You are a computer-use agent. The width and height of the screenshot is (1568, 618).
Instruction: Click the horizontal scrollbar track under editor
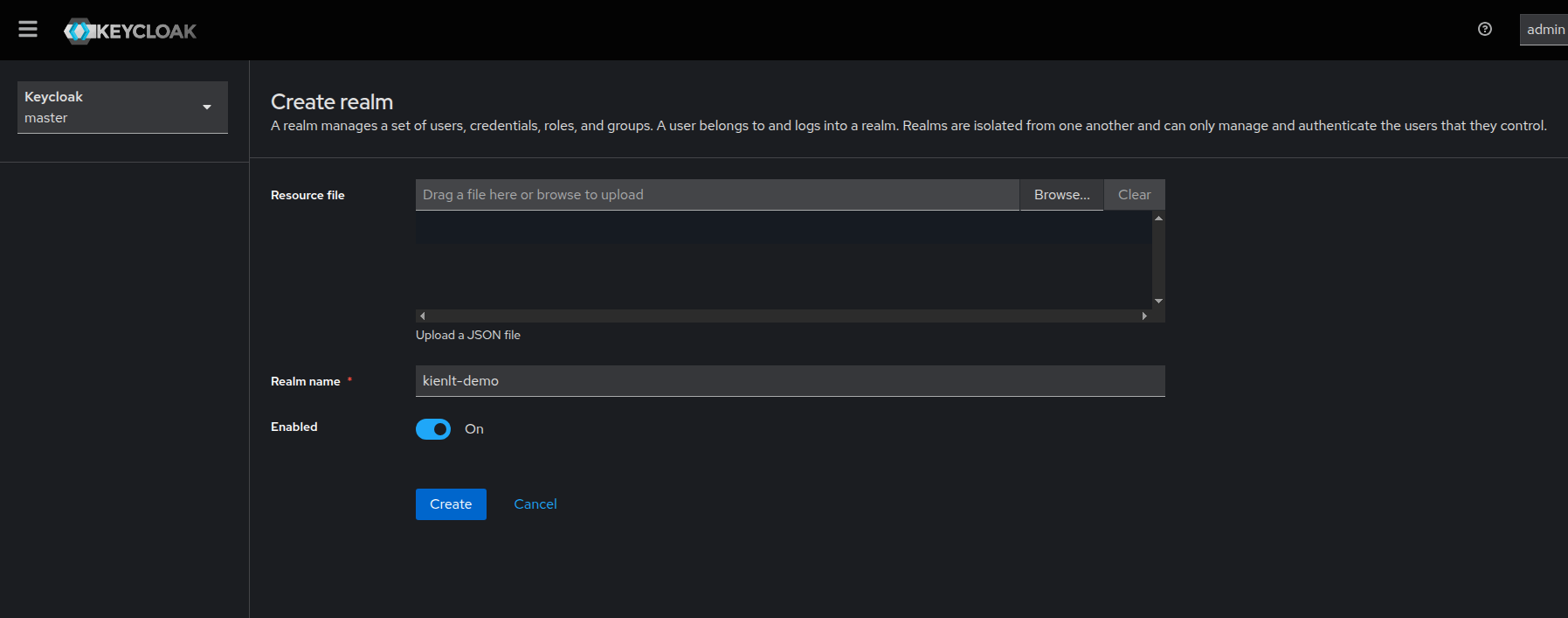pos(783,316)
